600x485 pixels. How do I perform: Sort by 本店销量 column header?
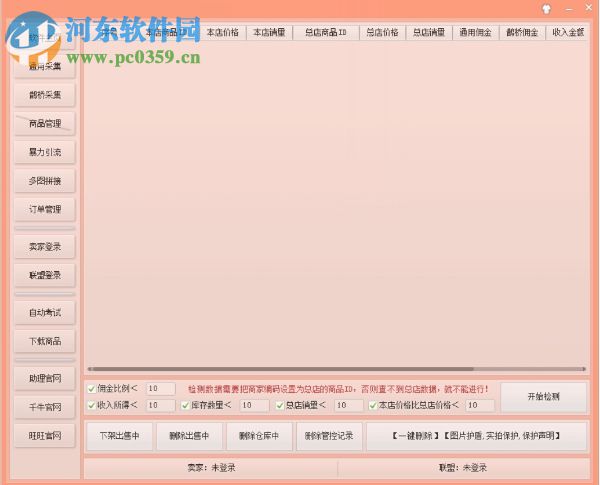click(269, 33)
